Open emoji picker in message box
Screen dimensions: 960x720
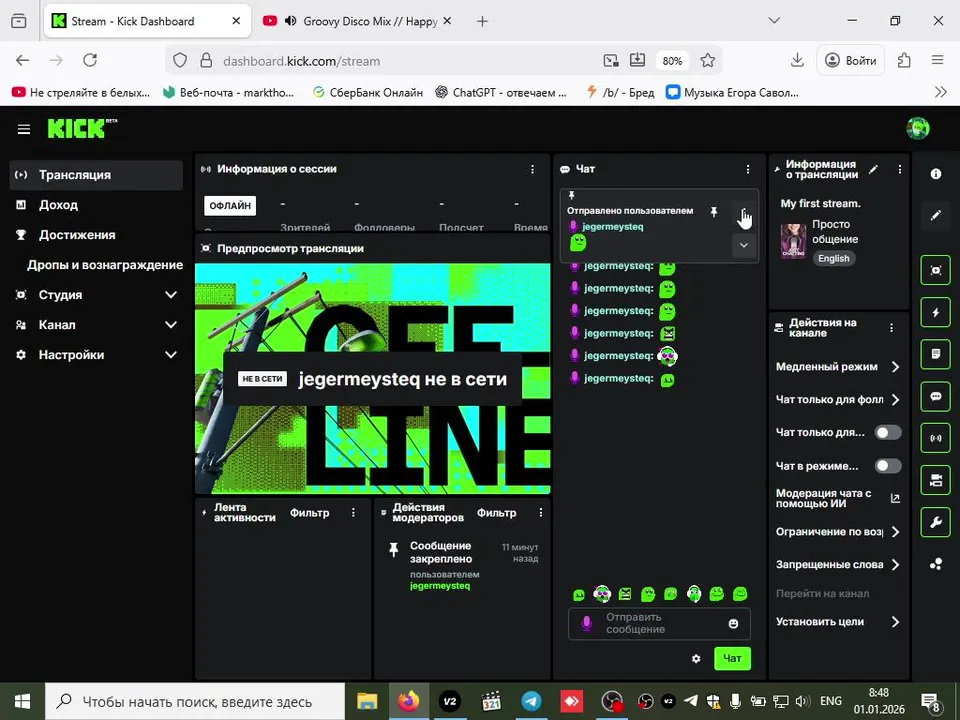pos(733,623)
